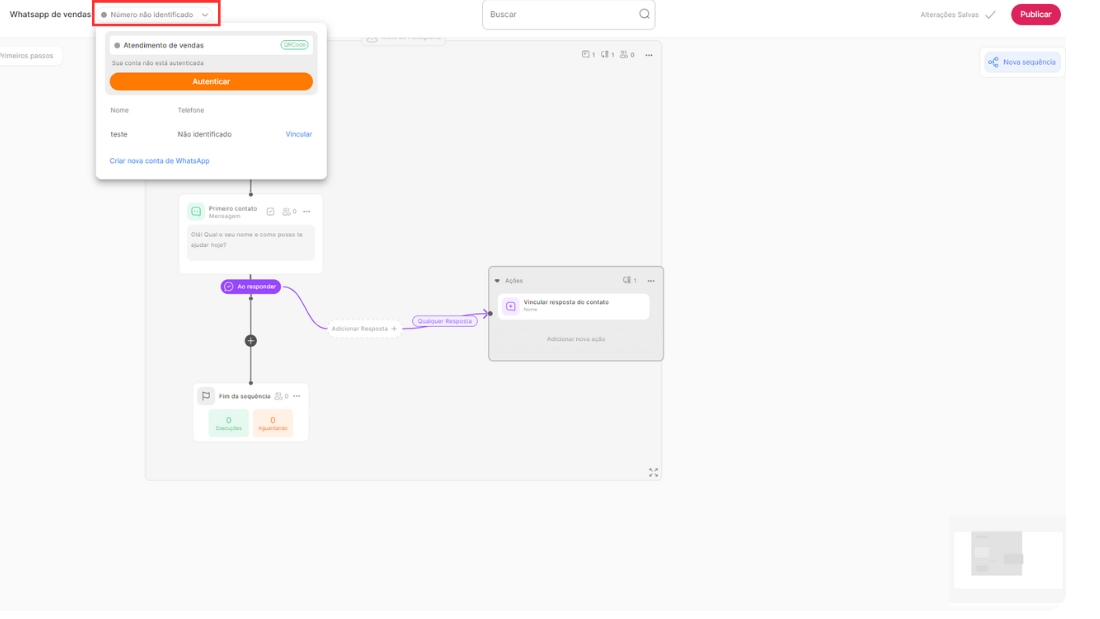Click the minimap thumbnail
Viewport: 1100px width, 619px height.
[x=1007, y=558]
